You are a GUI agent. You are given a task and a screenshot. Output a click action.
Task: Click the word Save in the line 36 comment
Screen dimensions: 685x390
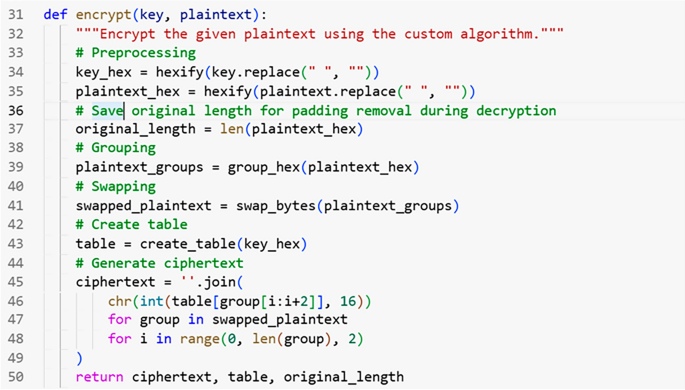click(x=107, y=110)
